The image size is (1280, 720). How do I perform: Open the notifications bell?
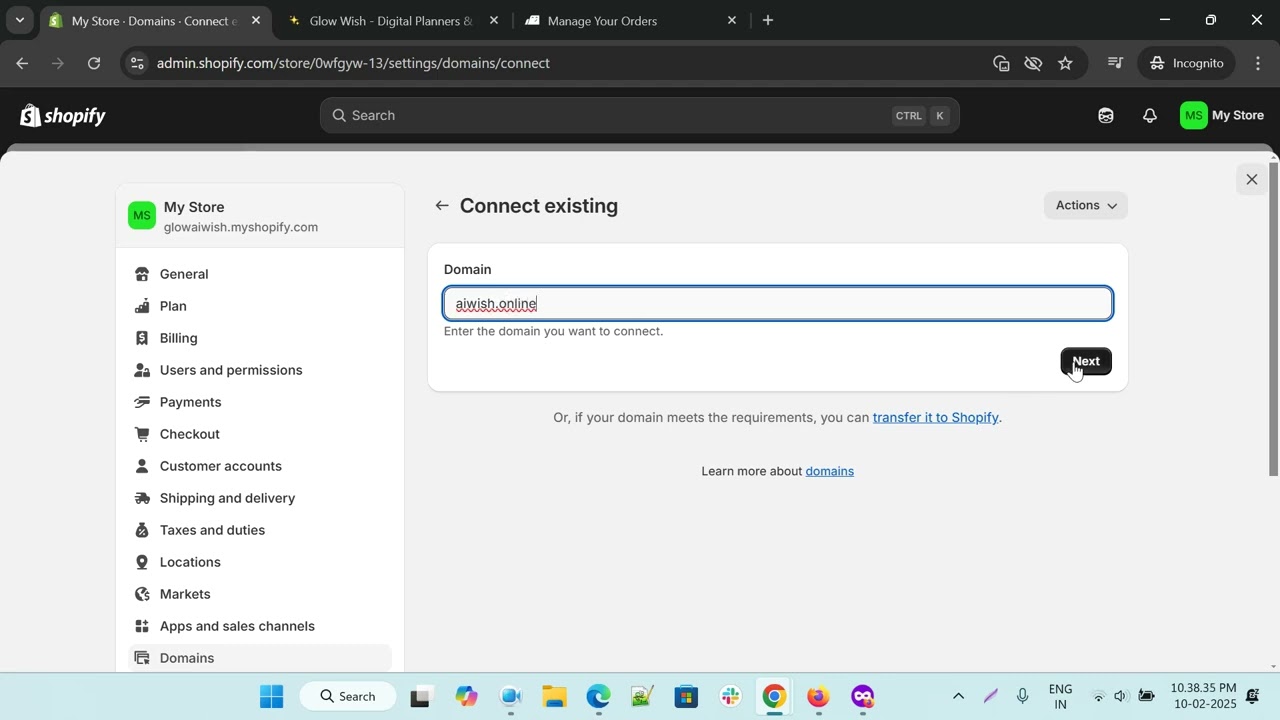(1150, 116)
